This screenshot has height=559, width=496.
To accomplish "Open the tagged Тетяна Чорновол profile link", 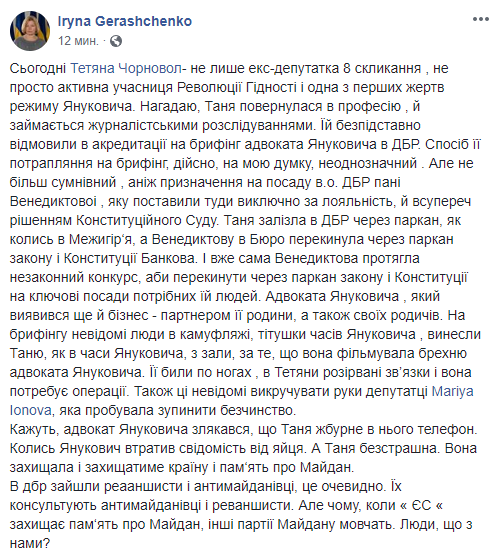I will click(x=126, y=68).
